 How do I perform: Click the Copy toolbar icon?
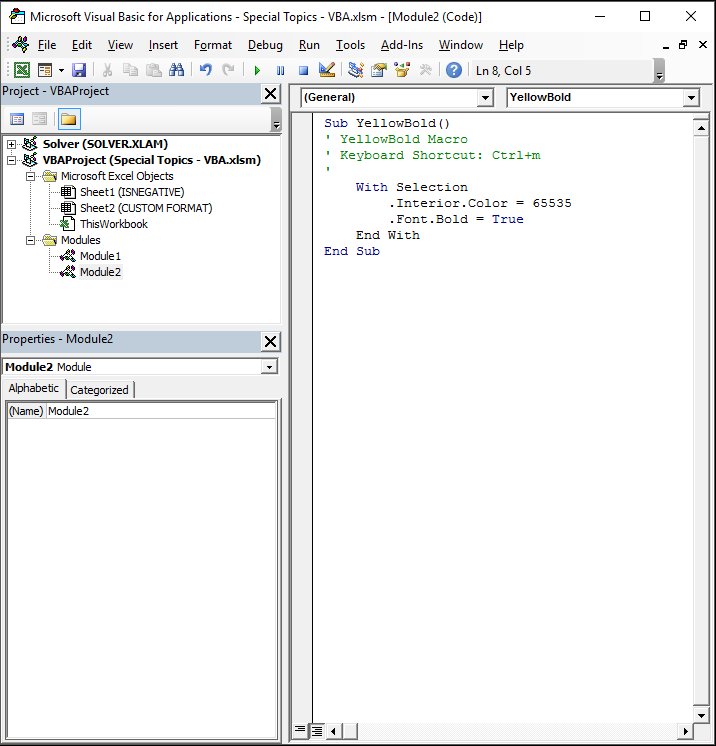pyautogui.click(x=130, y=70)
